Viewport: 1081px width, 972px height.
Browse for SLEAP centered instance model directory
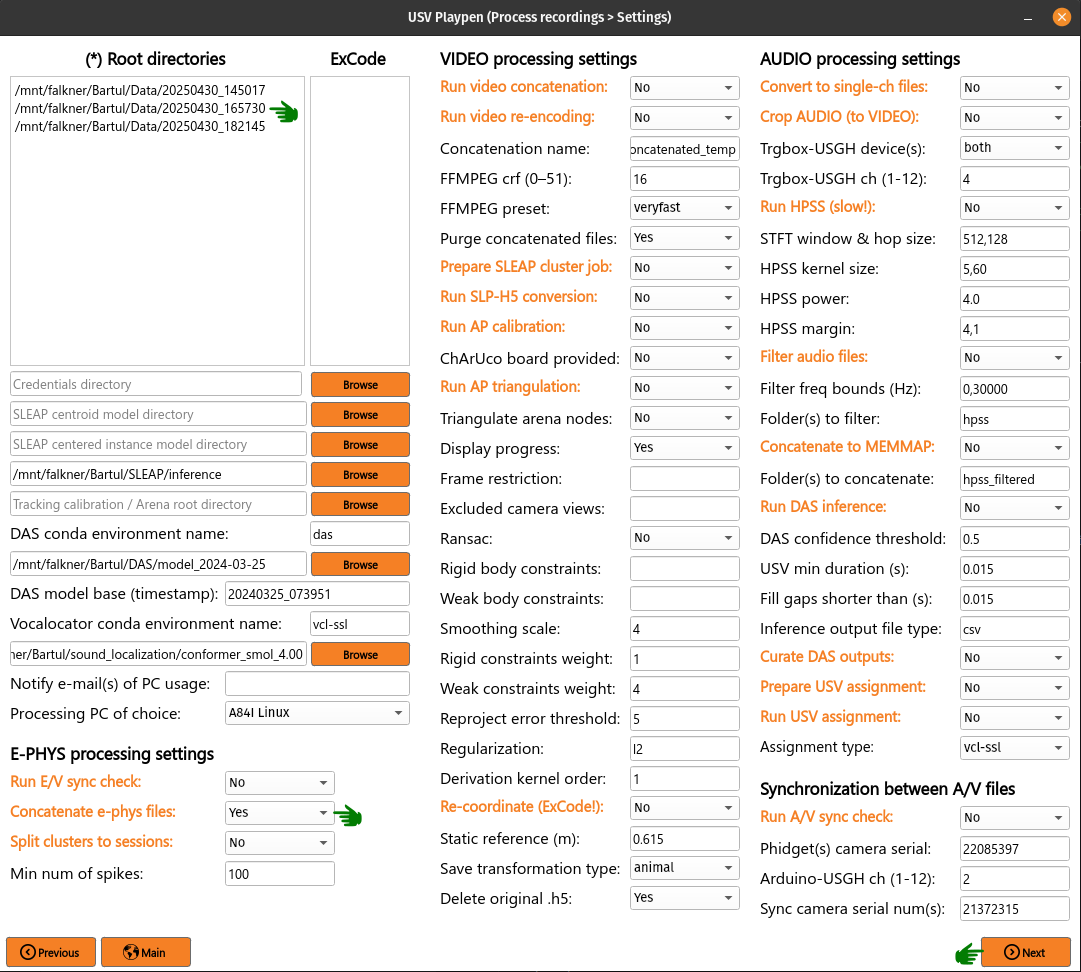[x=360, y=445]
